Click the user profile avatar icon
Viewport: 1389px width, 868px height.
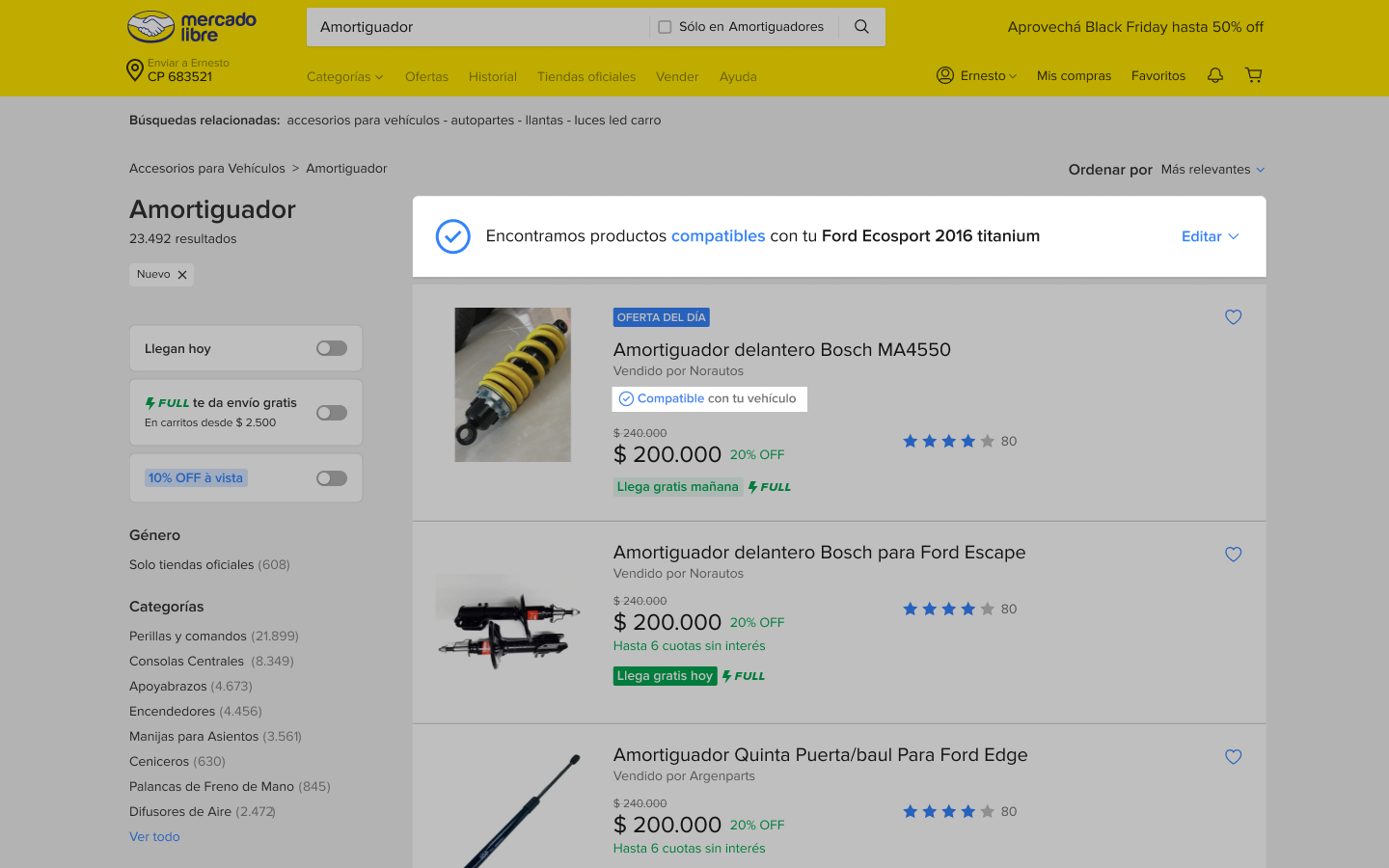point(945,75)
